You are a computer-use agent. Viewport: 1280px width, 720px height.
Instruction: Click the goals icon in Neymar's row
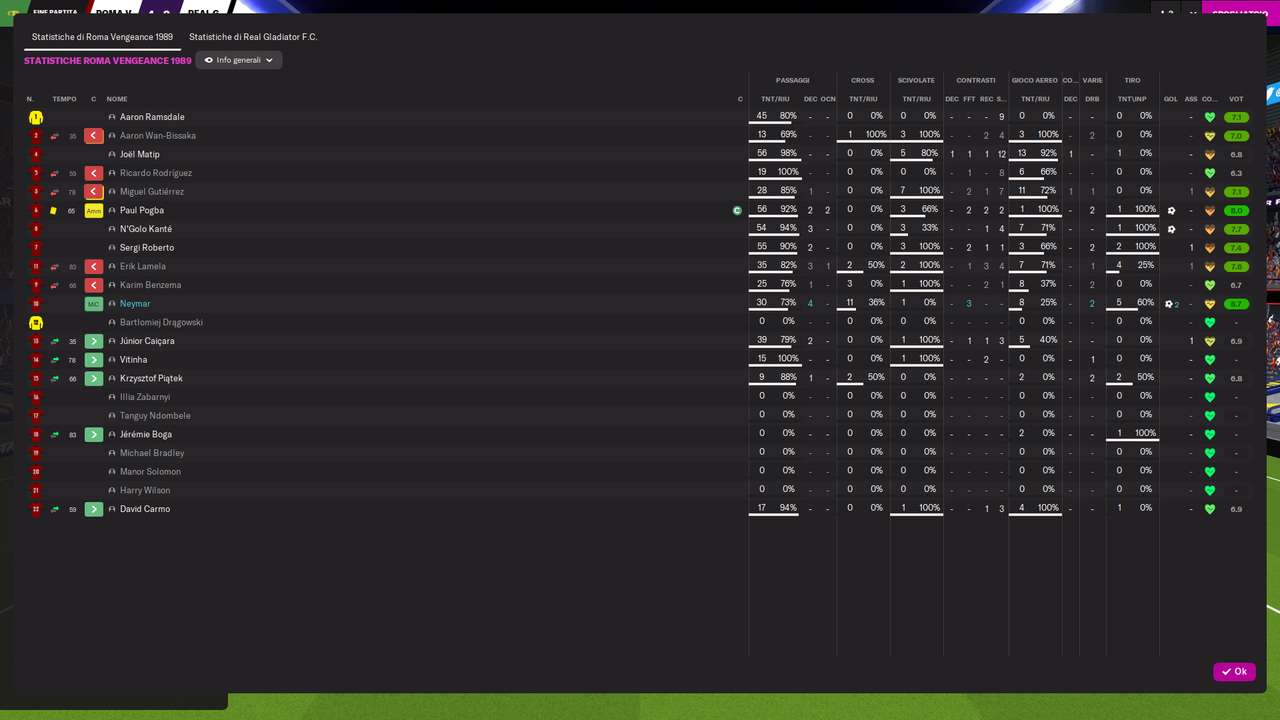(1171, 304)
